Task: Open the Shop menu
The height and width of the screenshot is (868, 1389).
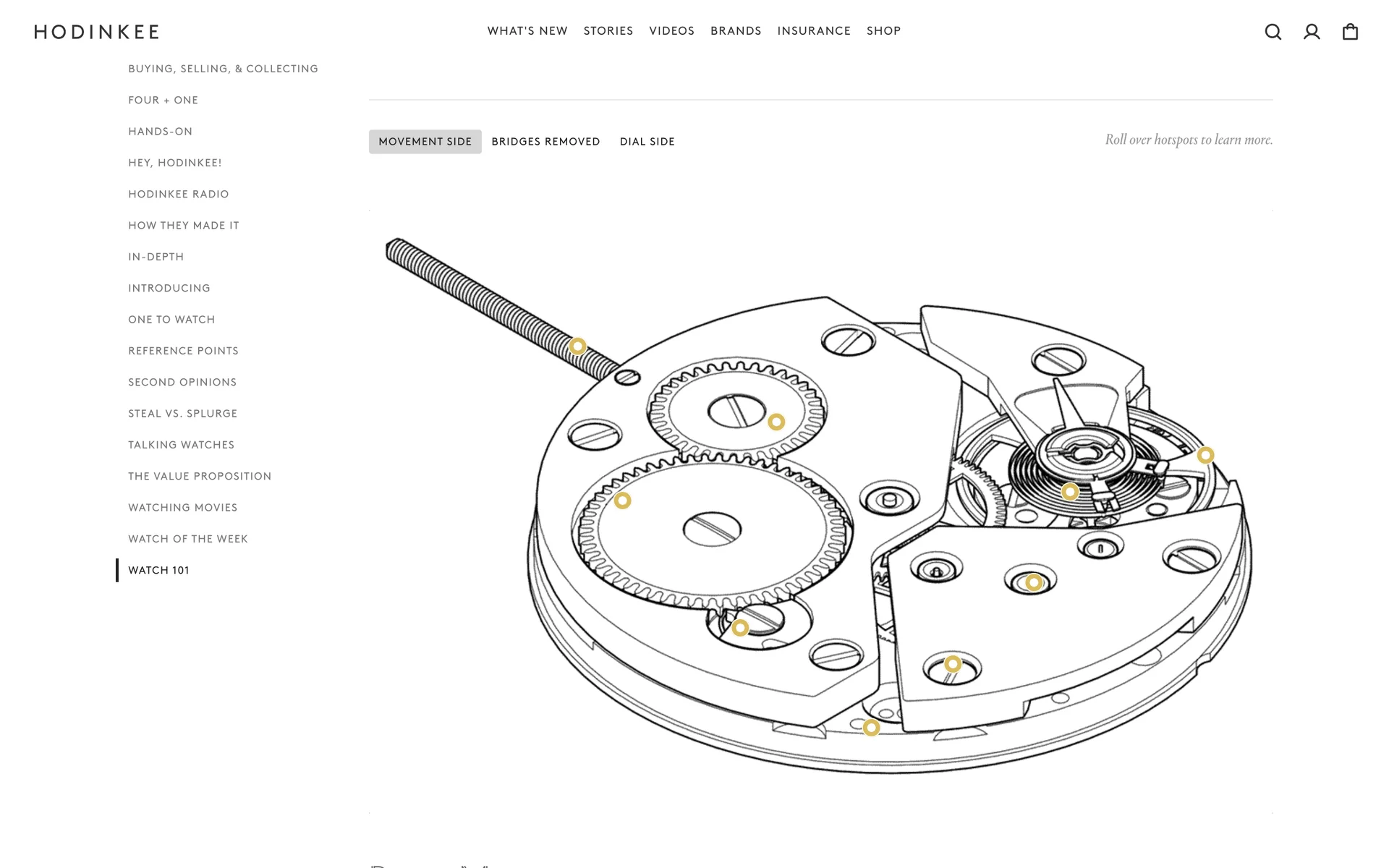Action: point(883,31)
